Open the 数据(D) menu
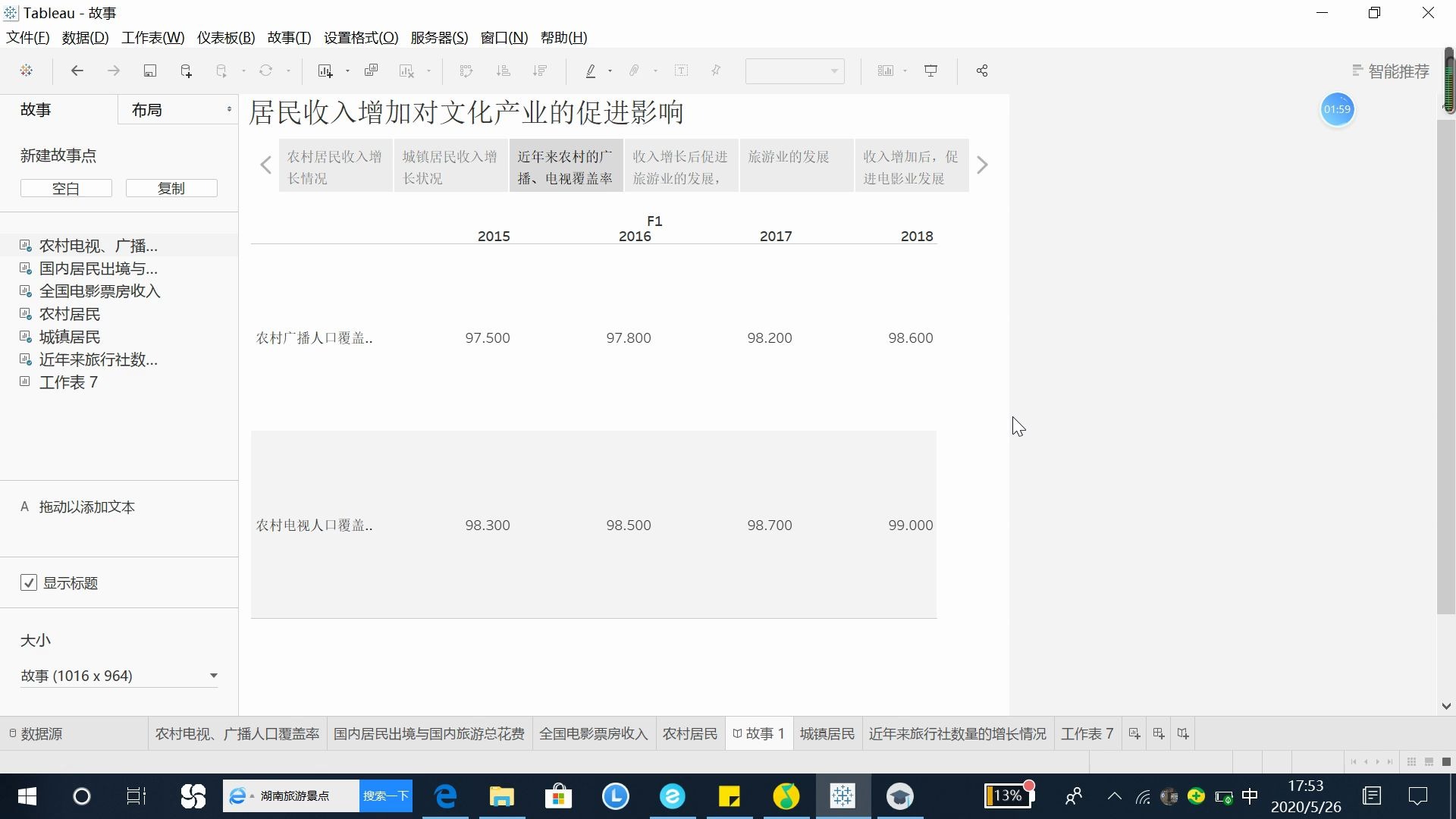The width and height of the screenshot is (1456, 819). click(85, 37)
